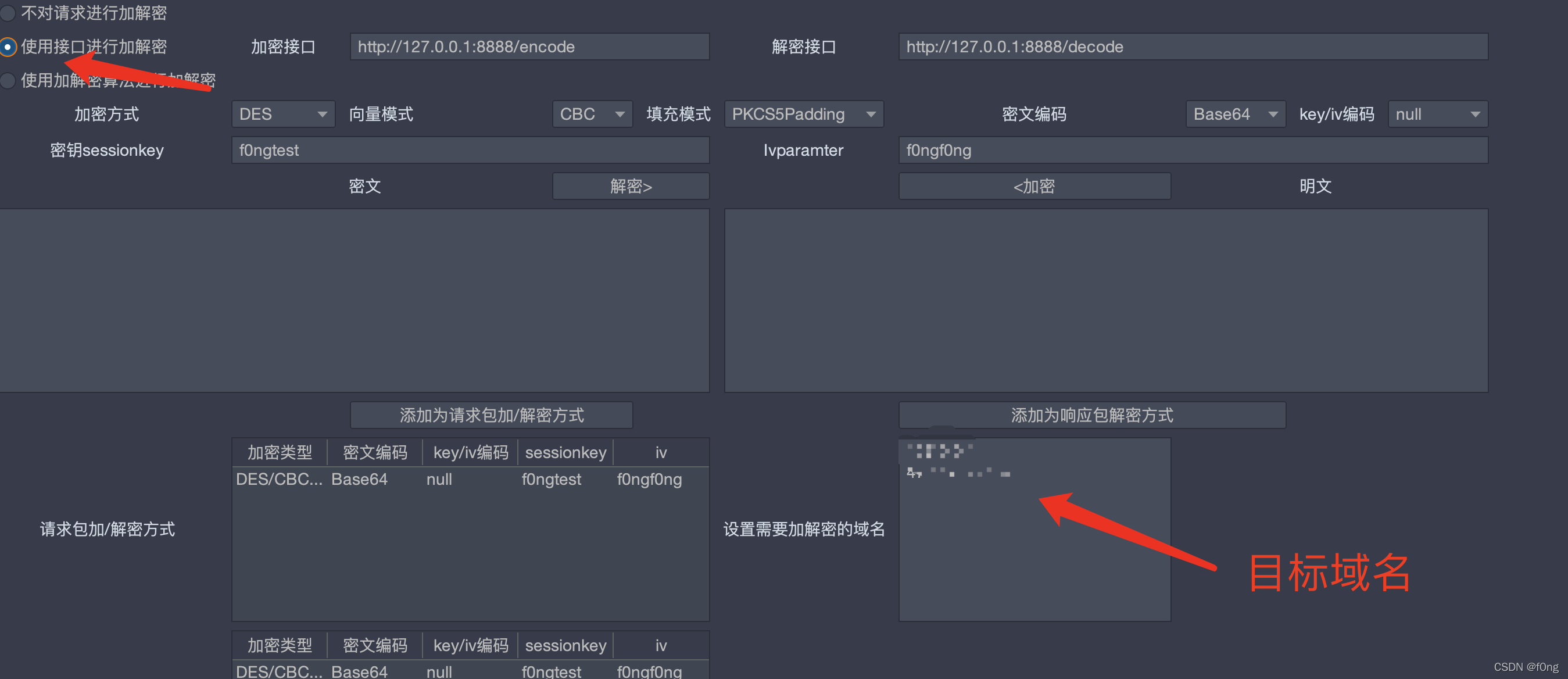Screen dimensions: 1568x679
Task: Click the sessionkey column header
Action: (565, 452)
